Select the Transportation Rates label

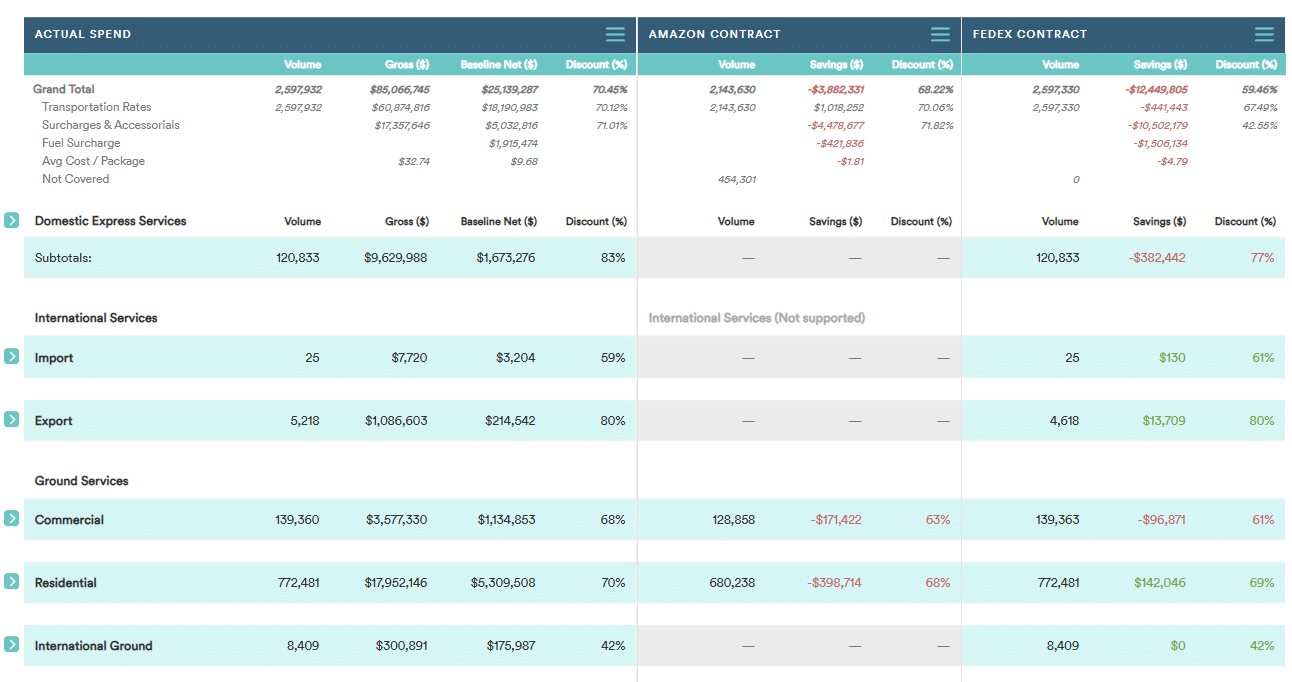96,107
